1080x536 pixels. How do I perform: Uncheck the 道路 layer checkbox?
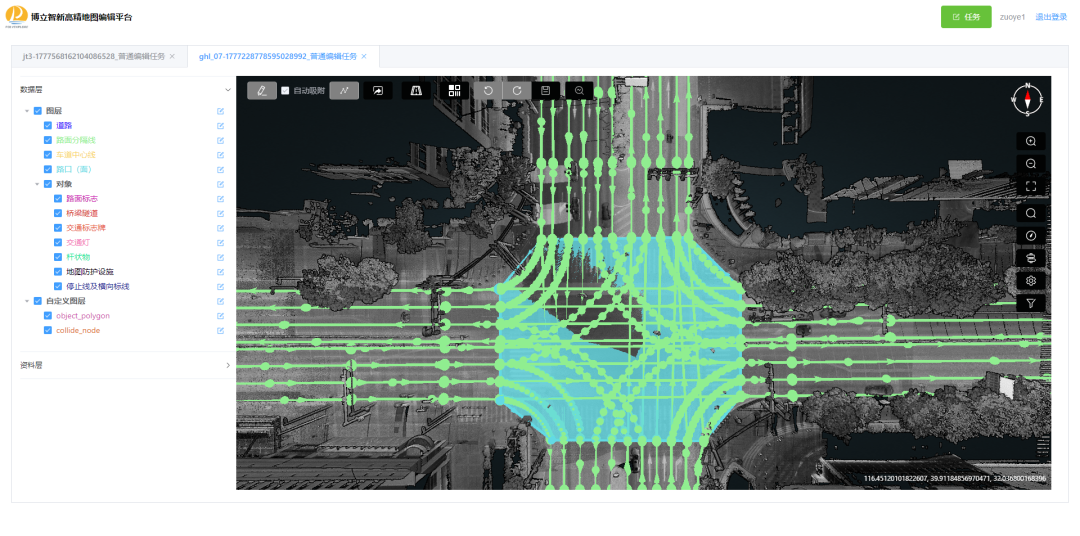[48, 125]
